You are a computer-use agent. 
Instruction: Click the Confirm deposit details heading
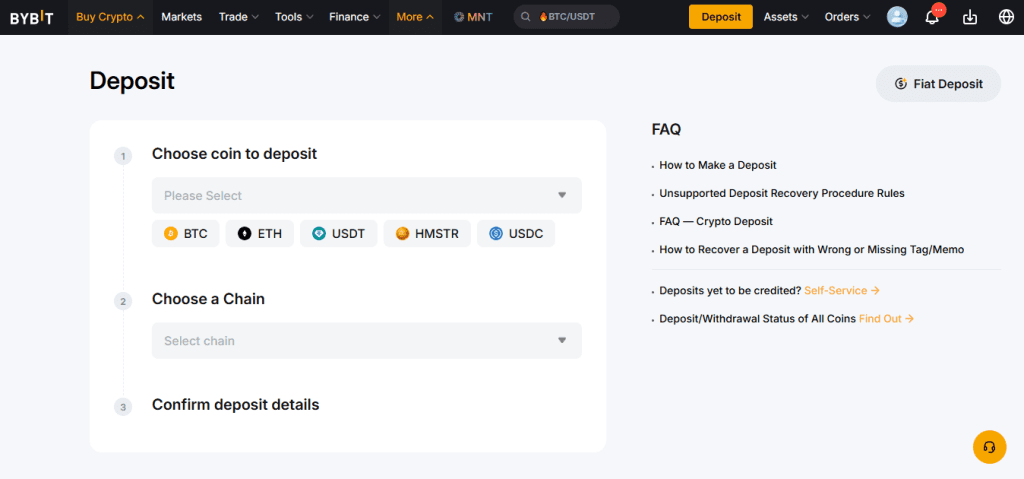click(x=236, y=405)
